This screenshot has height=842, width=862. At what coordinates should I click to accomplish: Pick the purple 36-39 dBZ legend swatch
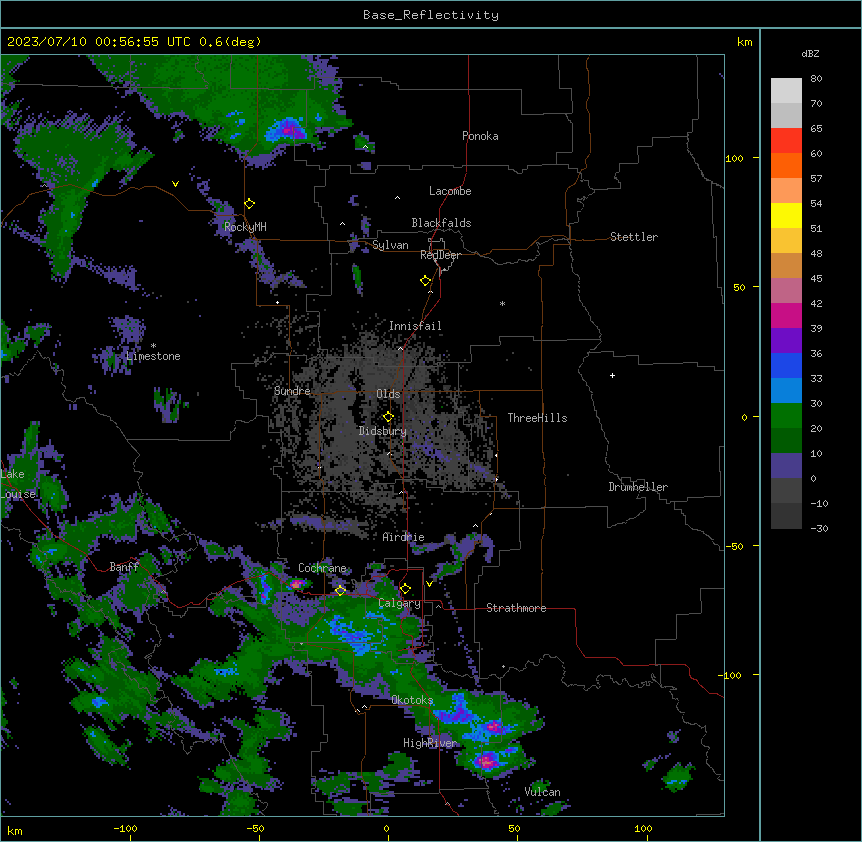click(x=786, y=341)
